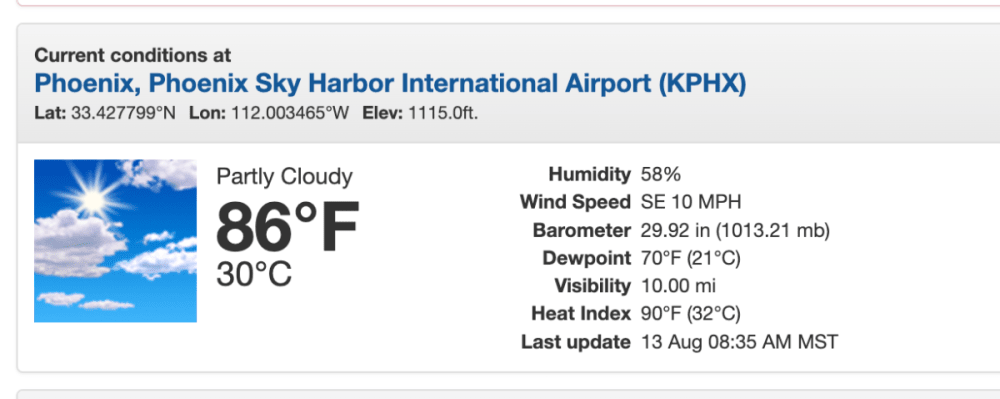Click the 58% humidity value
The image size is (1000, 399).
coord(661,174)
